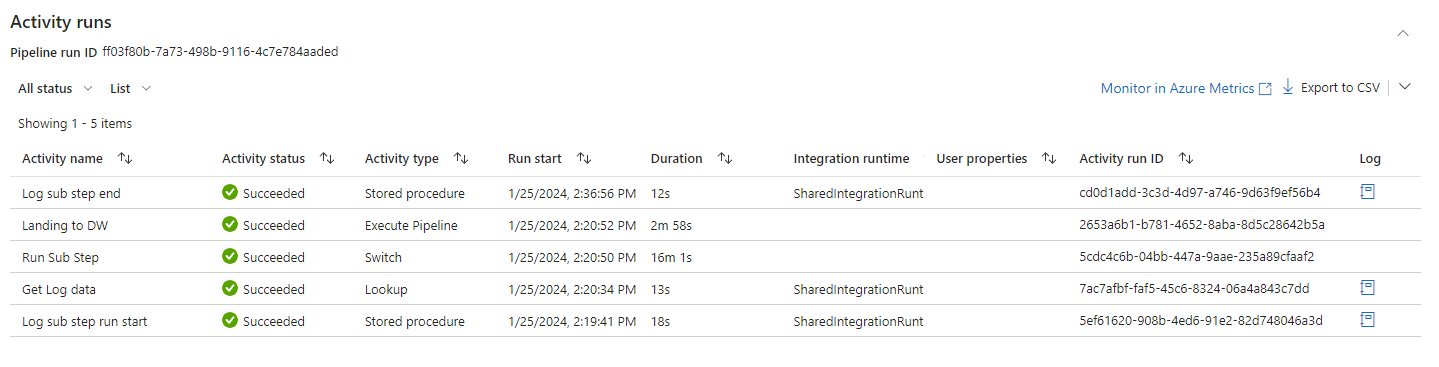Sort by User properties arrows
Viewport: 1439px width, 367px height.
tap(1049, 158)
